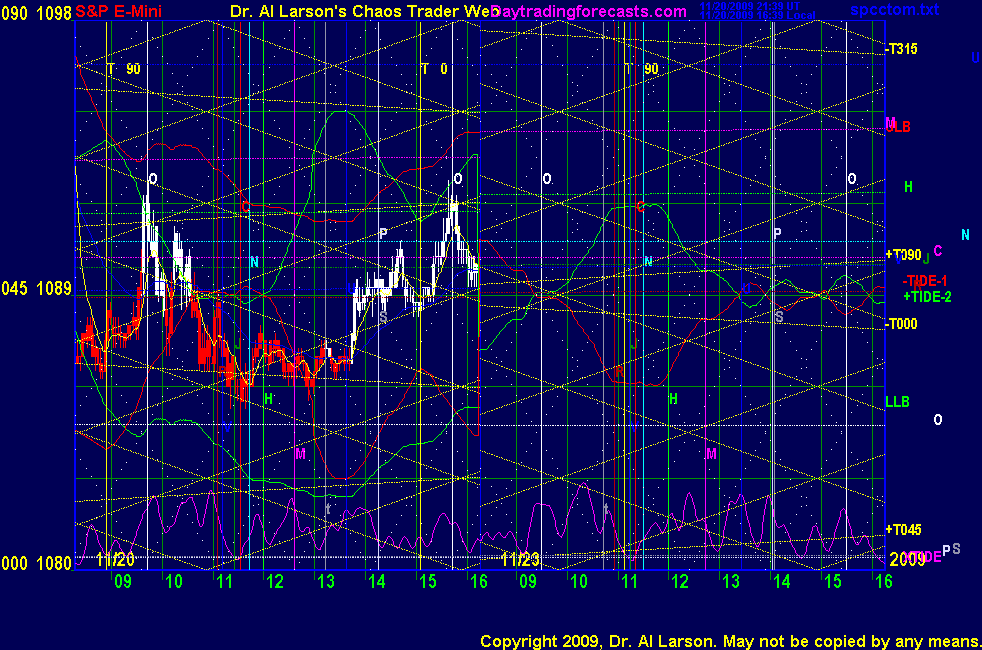Click the green LLB band label
Screen dimensions: 982x650
897,401
